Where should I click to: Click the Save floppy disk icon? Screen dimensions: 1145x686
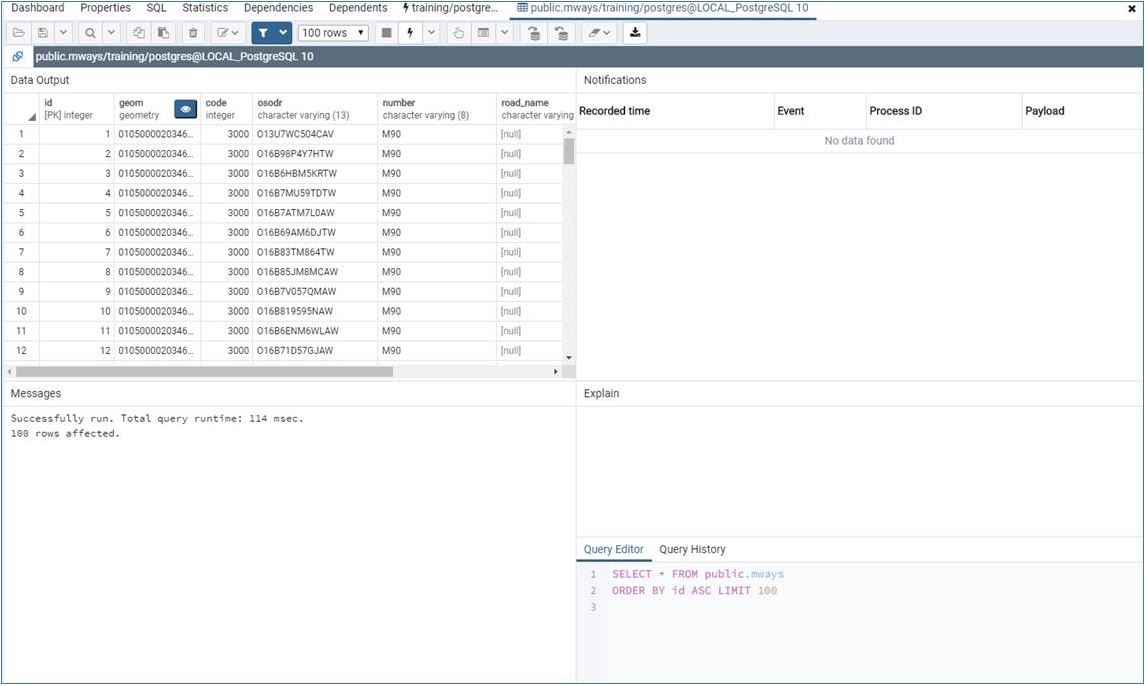[x=43, y=33]
